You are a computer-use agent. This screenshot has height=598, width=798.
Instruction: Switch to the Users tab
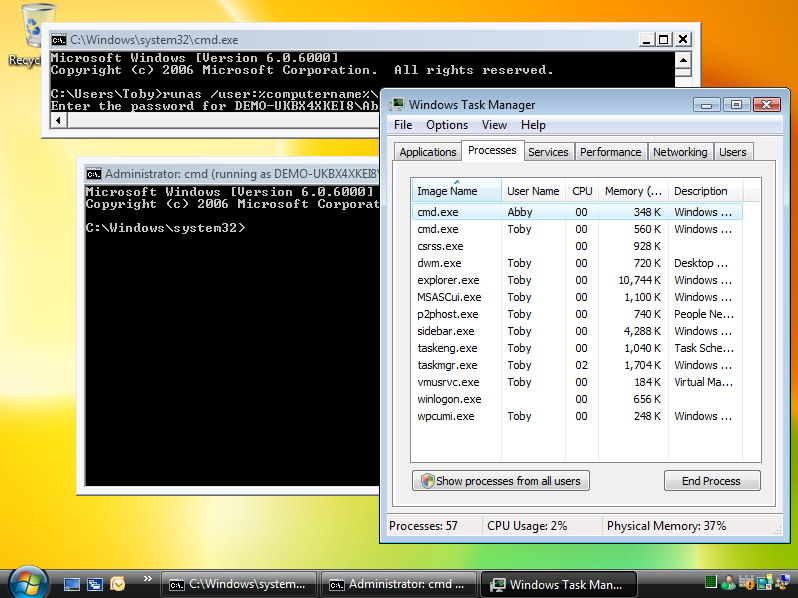[x=732, y=152]
